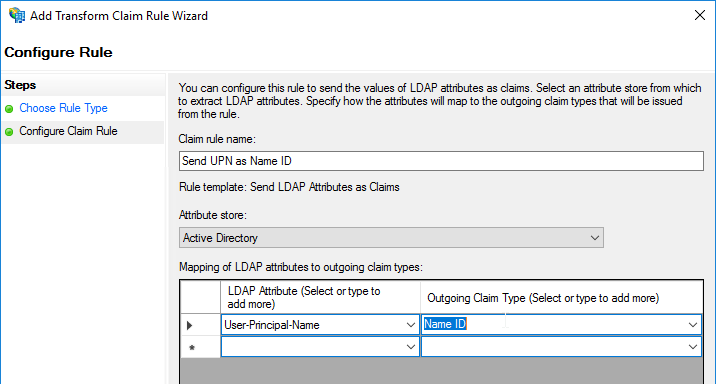Close the Add Transform Claim Rule Wizard
The image size is (716, 384).
coord(700,15)
